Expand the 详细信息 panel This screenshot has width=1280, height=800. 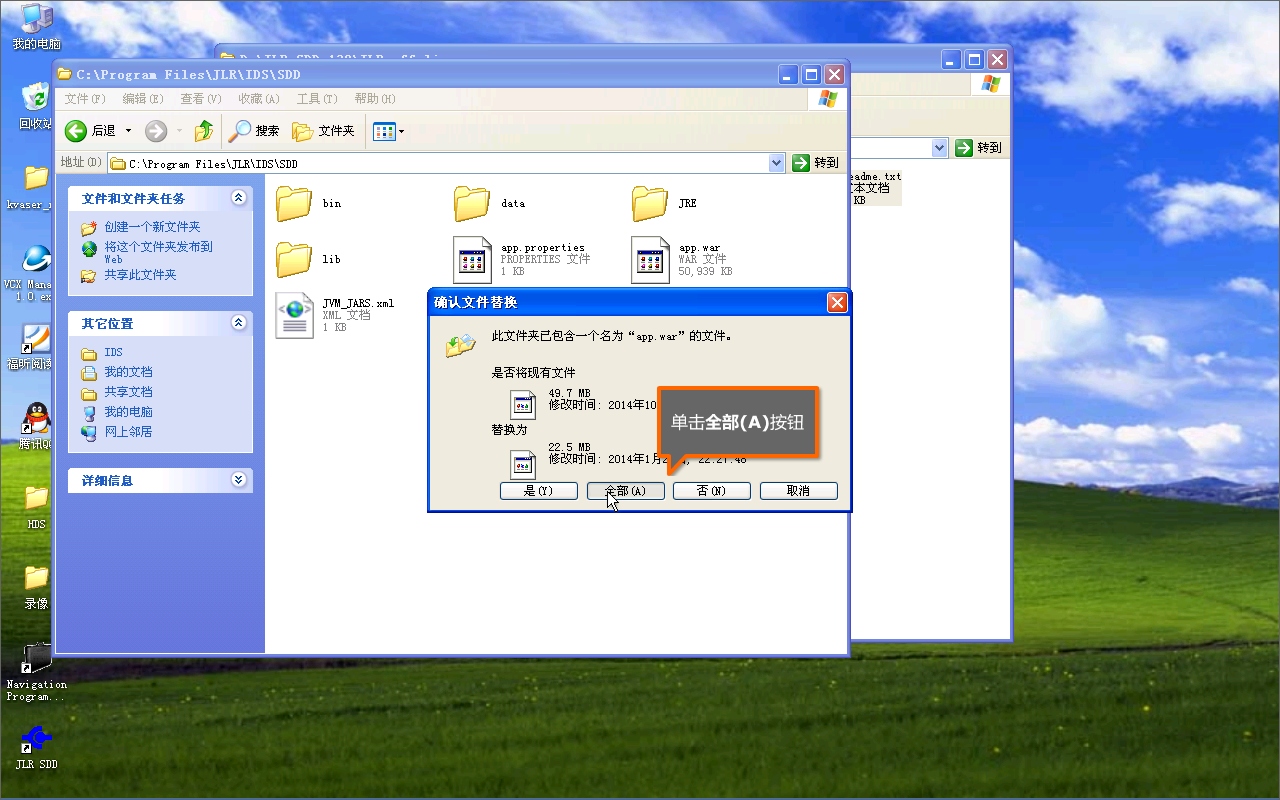[238, 480]
